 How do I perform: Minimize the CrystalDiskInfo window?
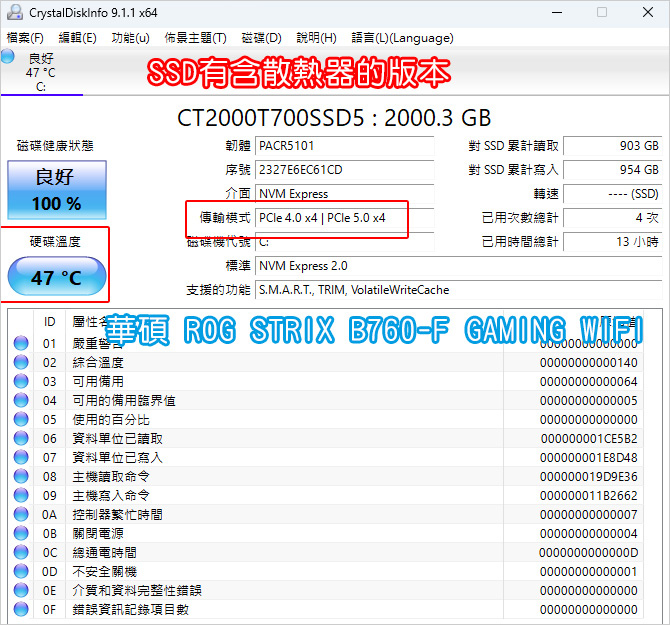coord(557,12)
